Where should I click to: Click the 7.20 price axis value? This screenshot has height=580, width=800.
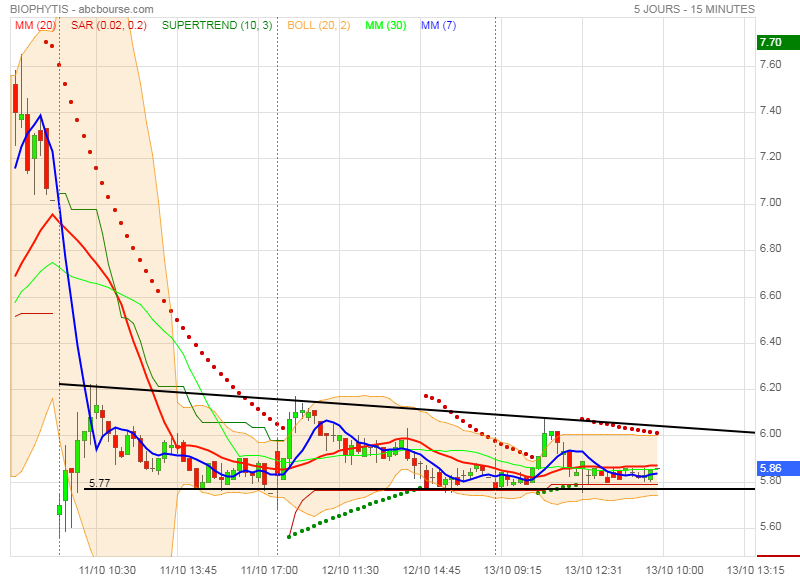[x=770, y=156]
